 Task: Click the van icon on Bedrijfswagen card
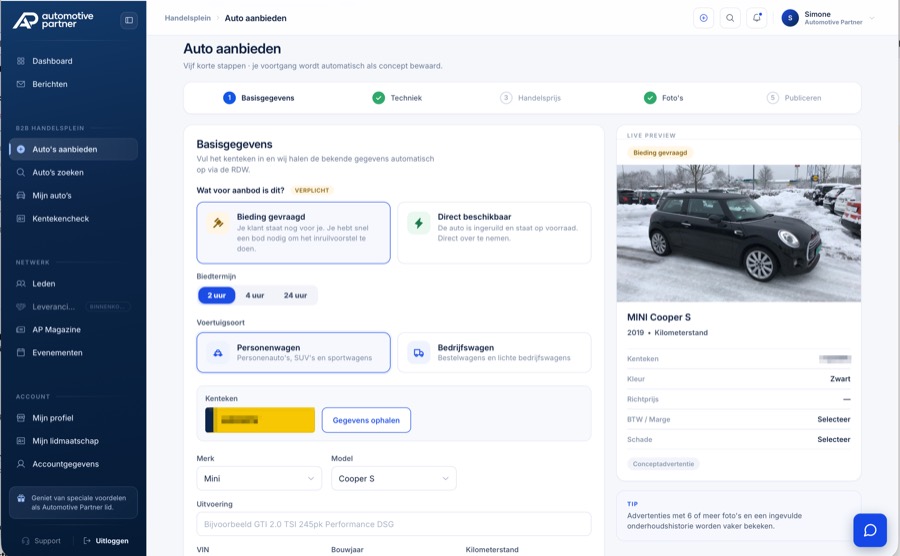coord(418,353)
